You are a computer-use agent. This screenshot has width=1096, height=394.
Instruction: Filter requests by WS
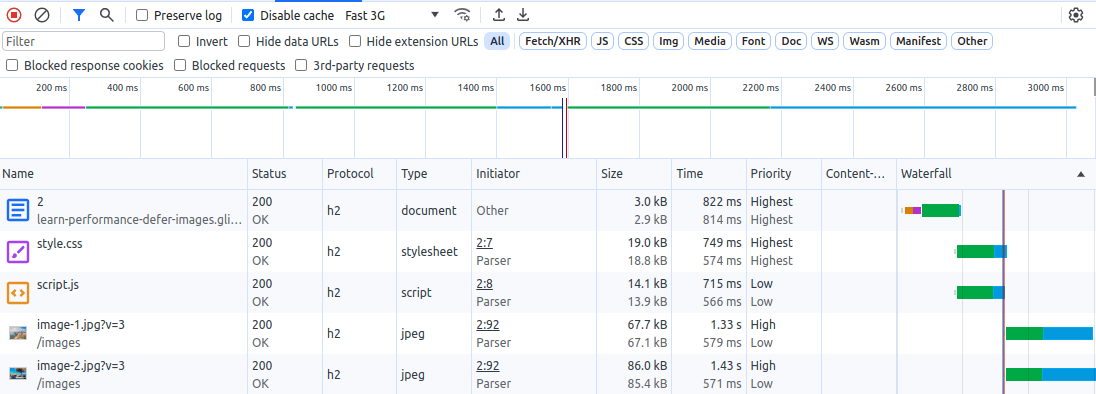coord(825,41)
